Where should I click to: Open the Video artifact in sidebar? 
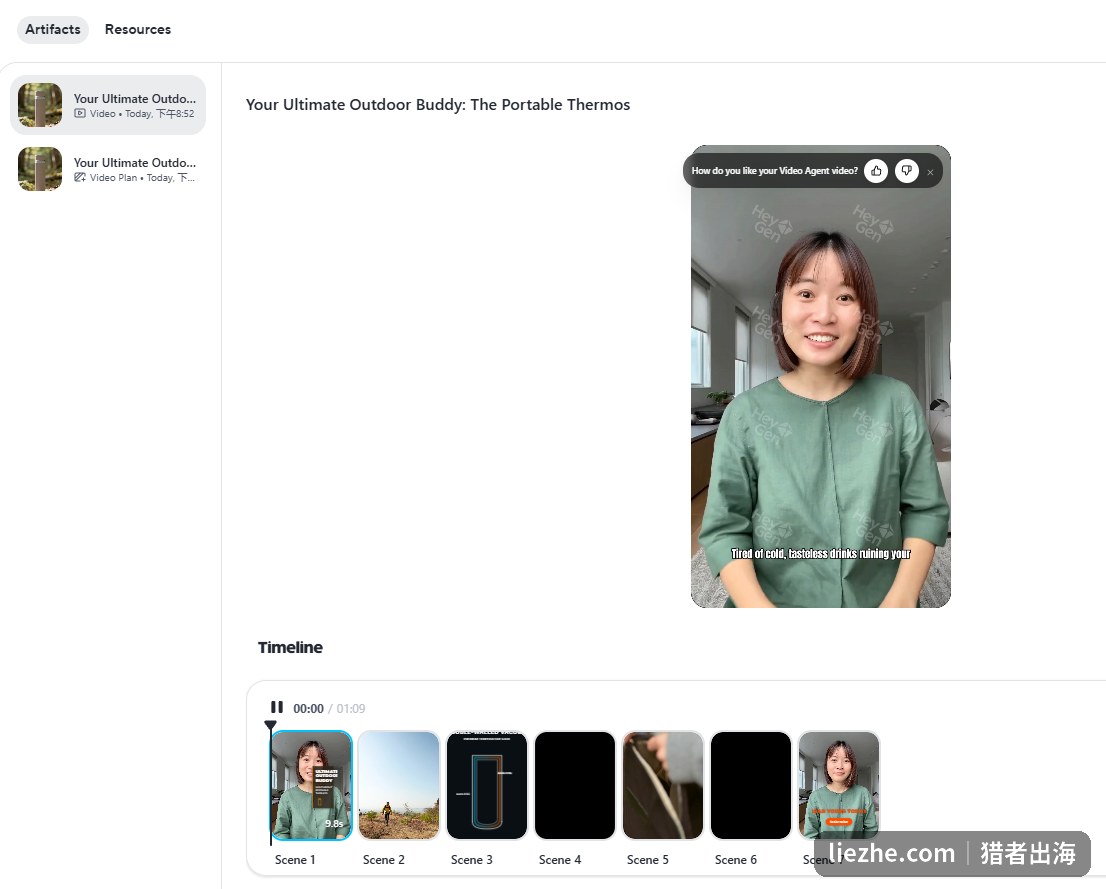click(108, 105)
